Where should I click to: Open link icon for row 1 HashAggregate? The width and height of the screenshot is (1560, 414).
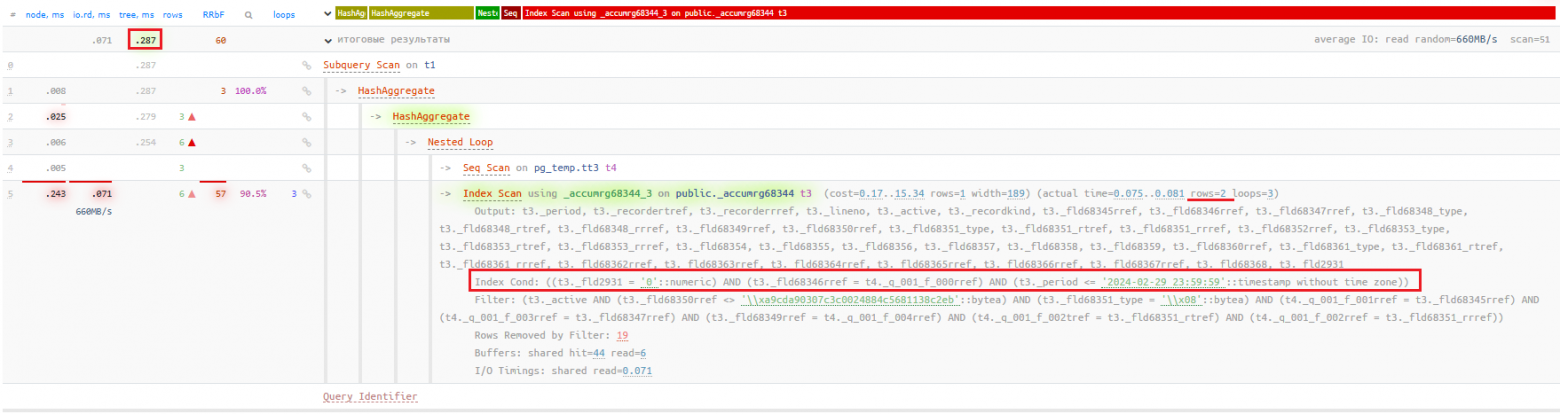[306, 91]
